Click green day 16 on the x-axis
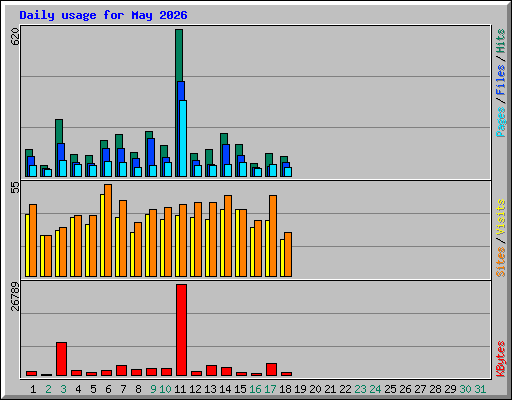Screen dimensions: 512x400 255,389
